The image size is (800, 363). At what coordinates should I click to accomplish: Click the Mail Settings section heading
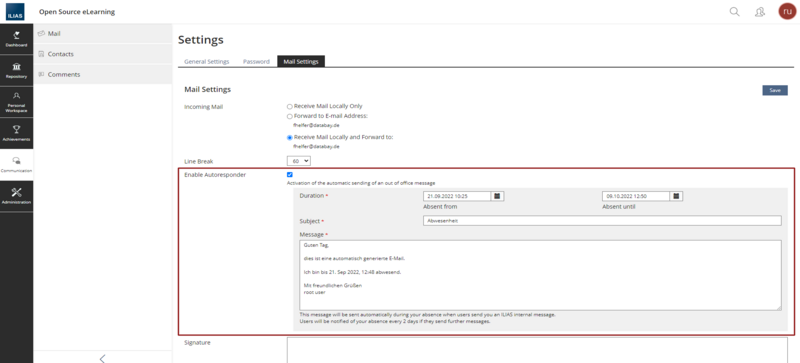coord(208,89)
